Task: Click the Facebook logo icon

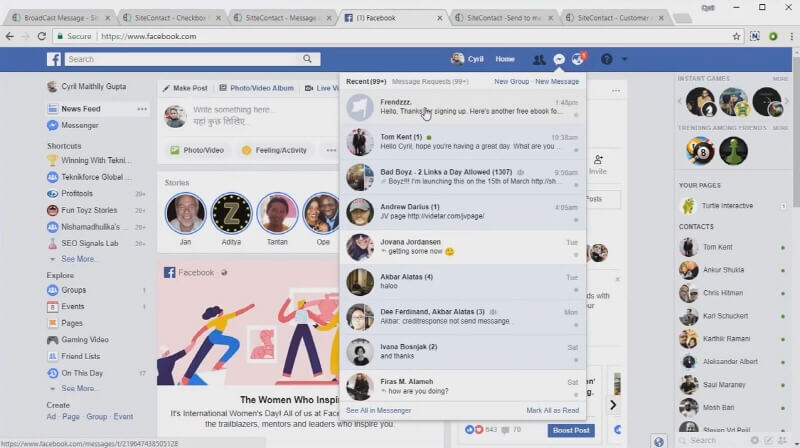Action: (x=54, y=59)
